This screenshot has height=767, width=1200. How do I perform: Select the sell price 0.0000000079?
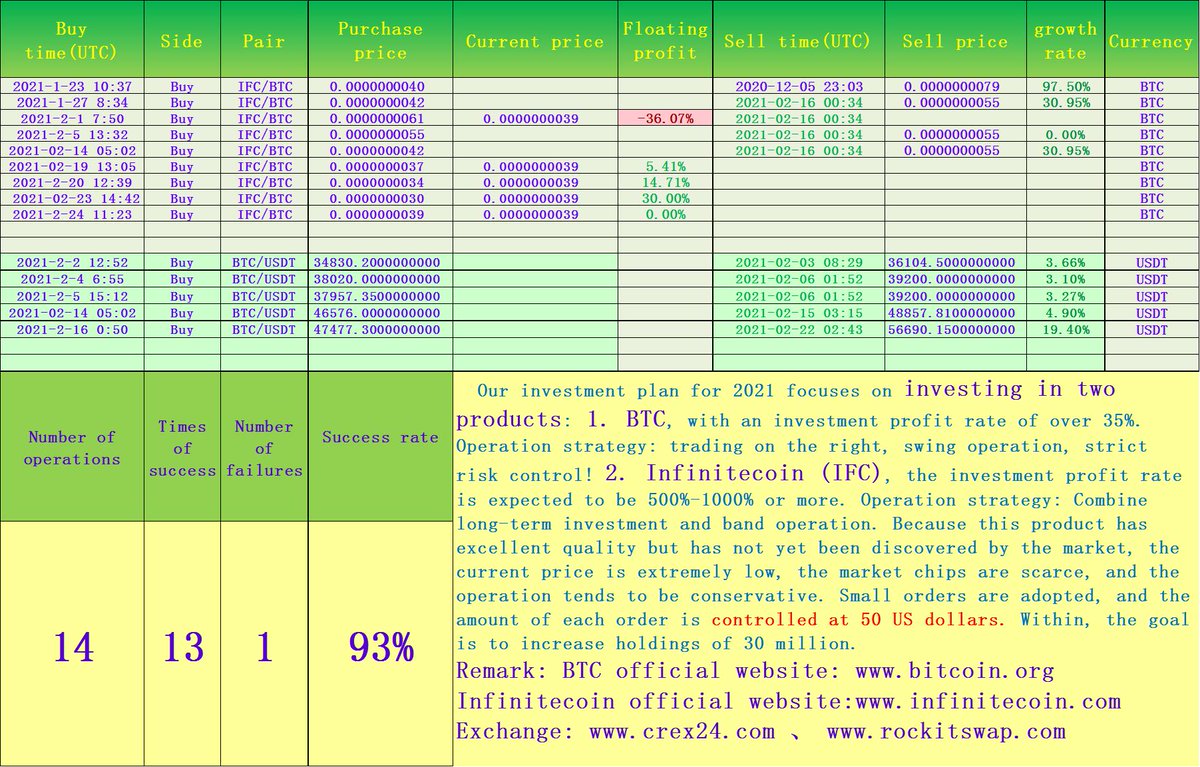955,87
